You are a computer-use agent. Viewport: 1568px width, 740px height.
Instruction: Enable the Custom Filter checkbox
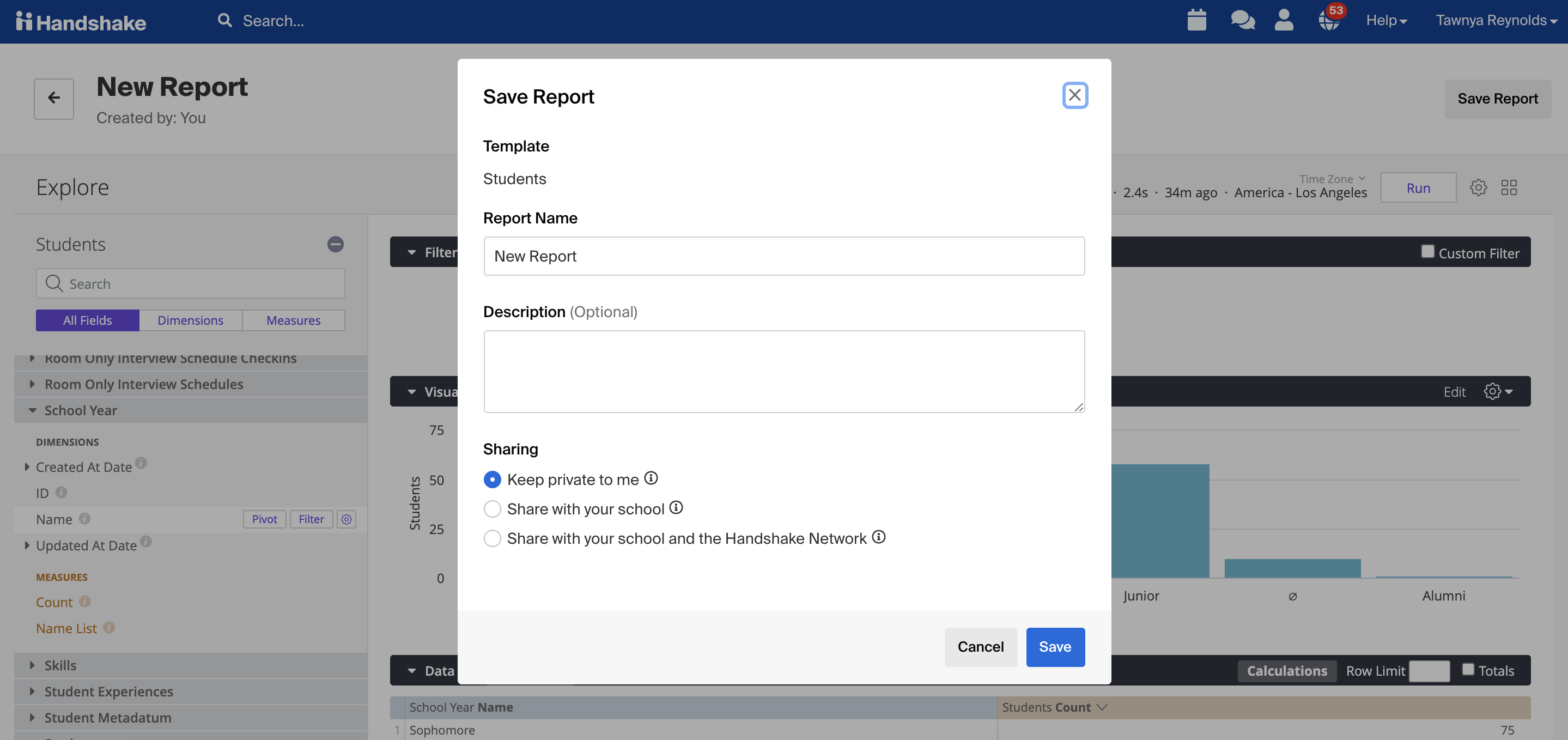[x=1427, y=252]
